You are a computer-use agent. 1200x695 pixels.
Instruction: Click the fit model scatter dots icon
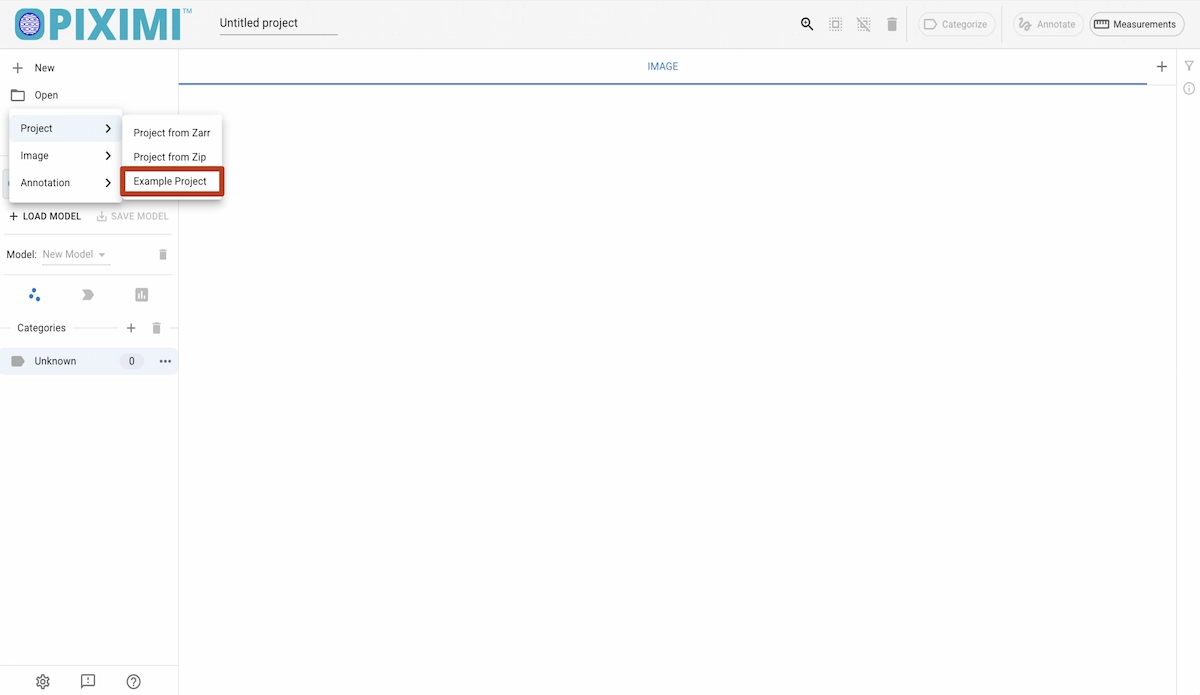coord(34,294)
